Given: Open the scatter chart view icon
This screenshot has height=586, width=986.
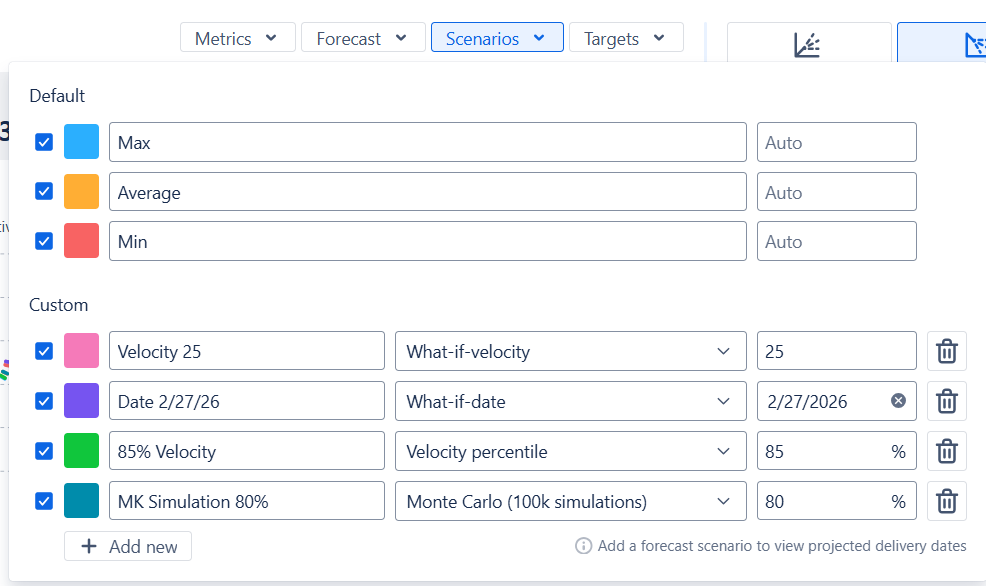Looking at the screenshot, I should [809, 43].
